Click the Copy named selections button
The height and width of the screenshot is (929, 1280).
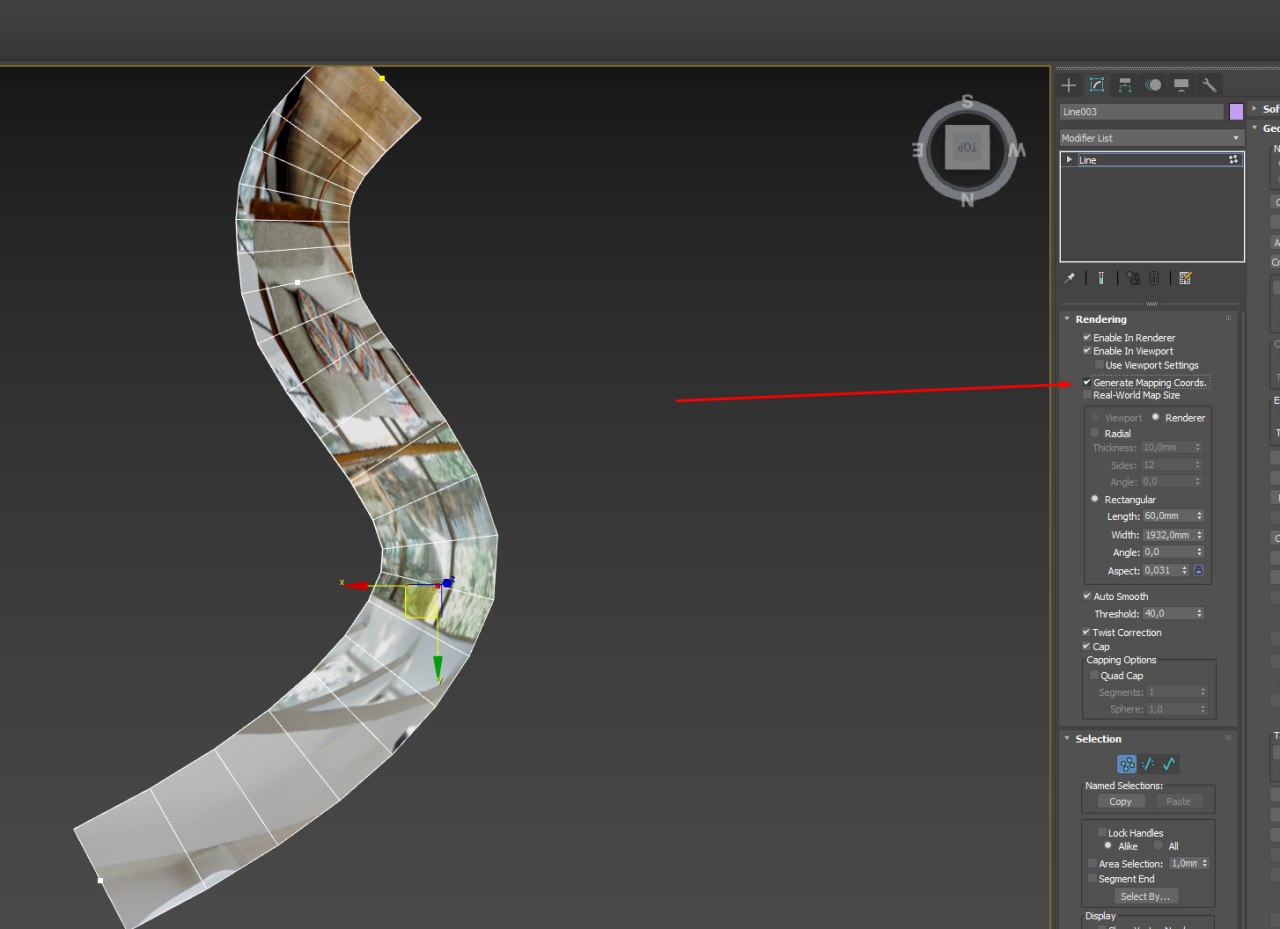tap(1120, 801)
